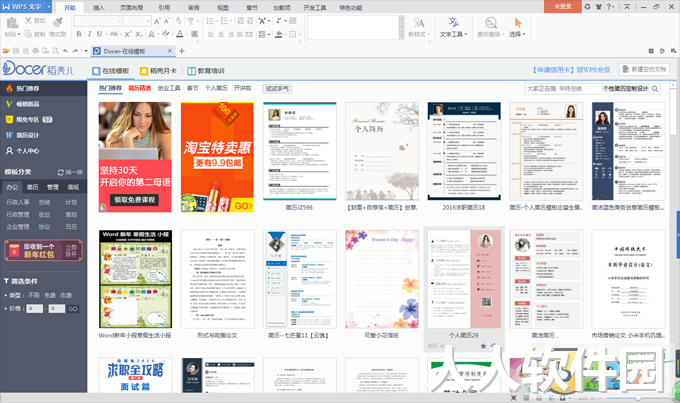Toggle Bold formatting
Image resolution: width=680 pixels, height=403 pixels.
click(78, 34)
